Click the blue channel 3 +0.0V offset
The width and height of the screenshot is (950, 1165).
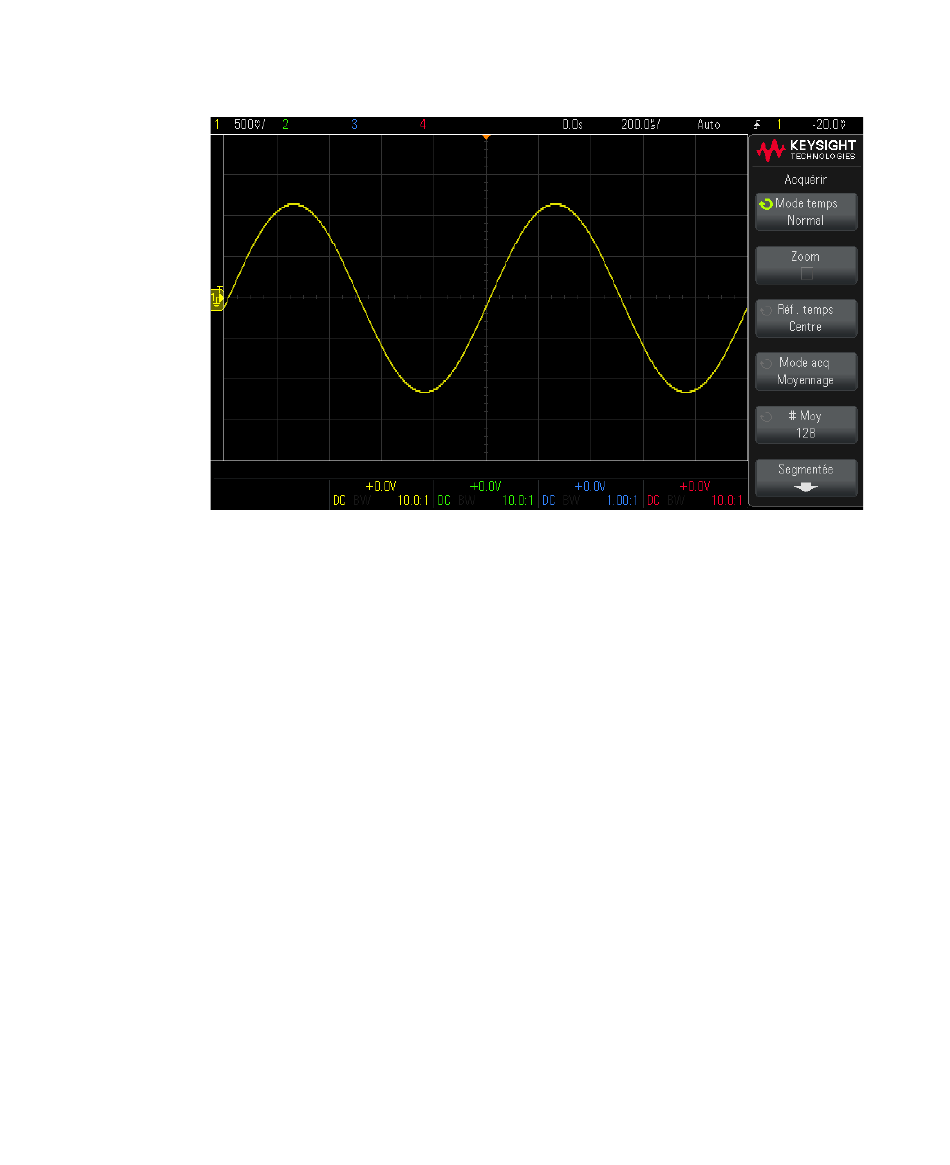click(x=591, y=487)
